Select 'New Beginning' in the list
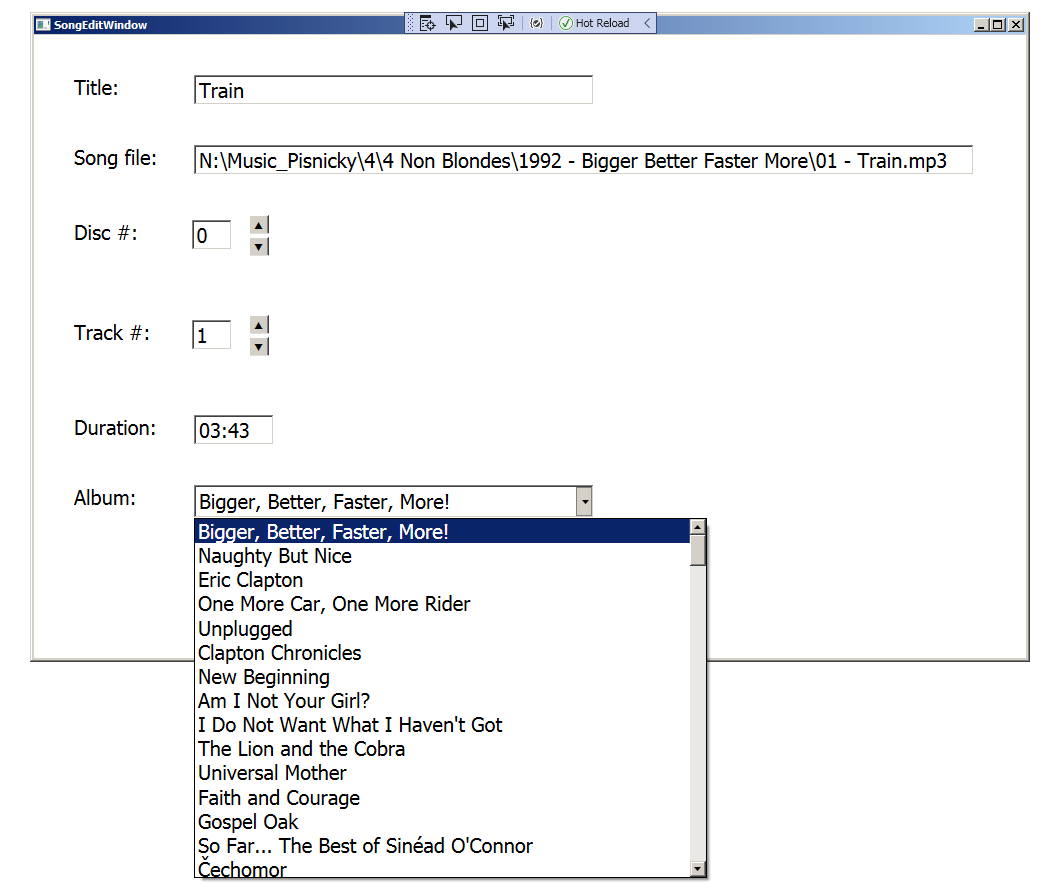This screenshot has height=892, width=1061. click(x=443, y=677)
